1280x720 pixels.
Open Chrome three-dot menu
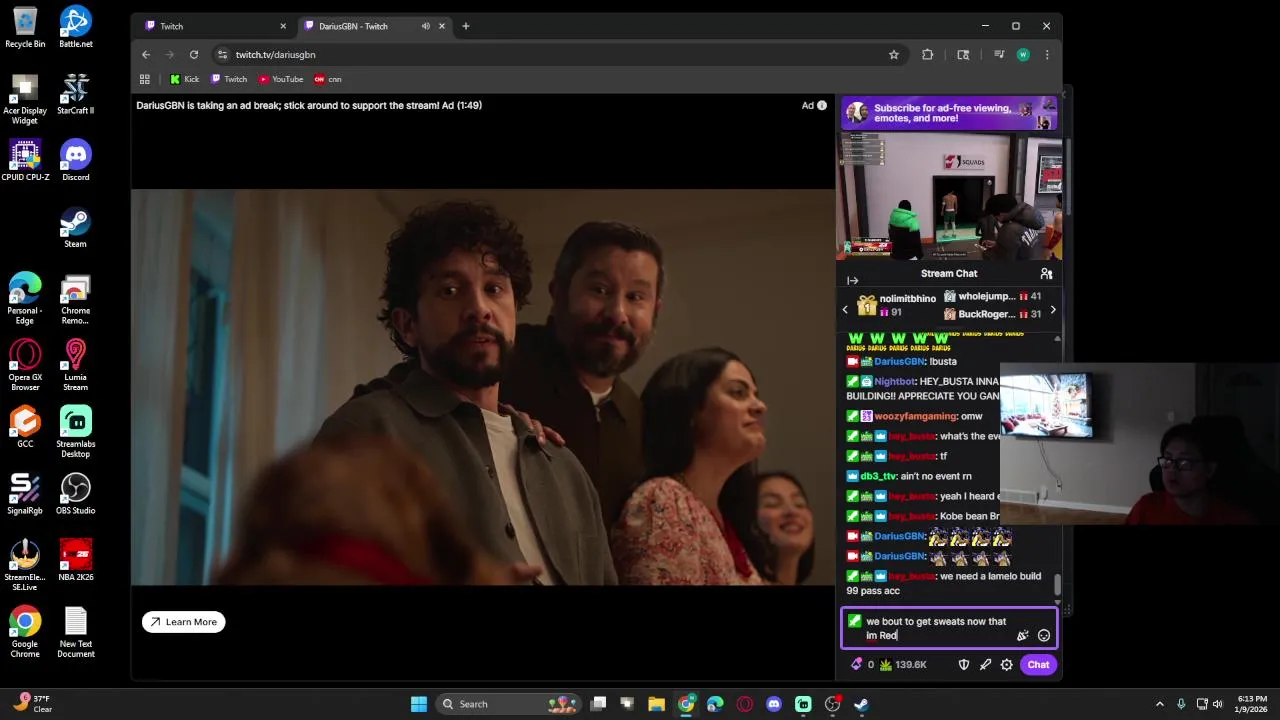[1047, 55]
